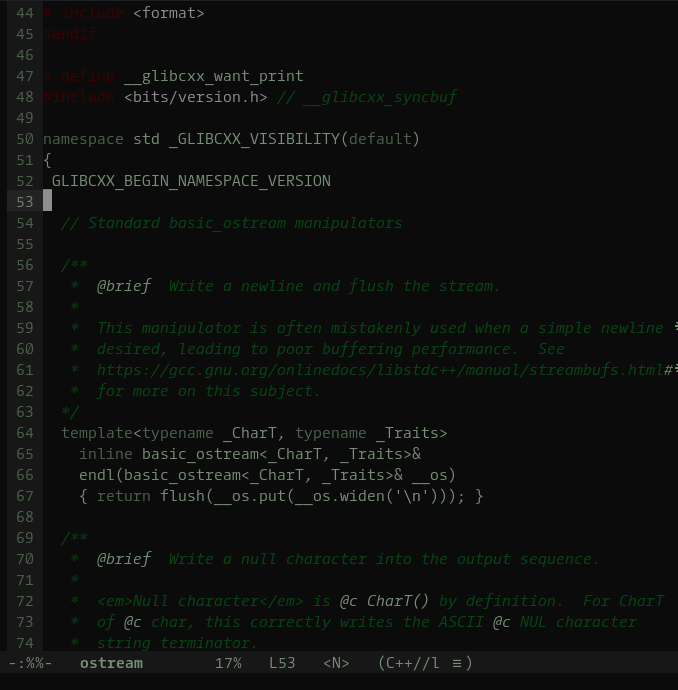Image resolution: width=678 pixels, height=690 pixels.
Task: Click <format> include on line 44
Action: (169, 13)
